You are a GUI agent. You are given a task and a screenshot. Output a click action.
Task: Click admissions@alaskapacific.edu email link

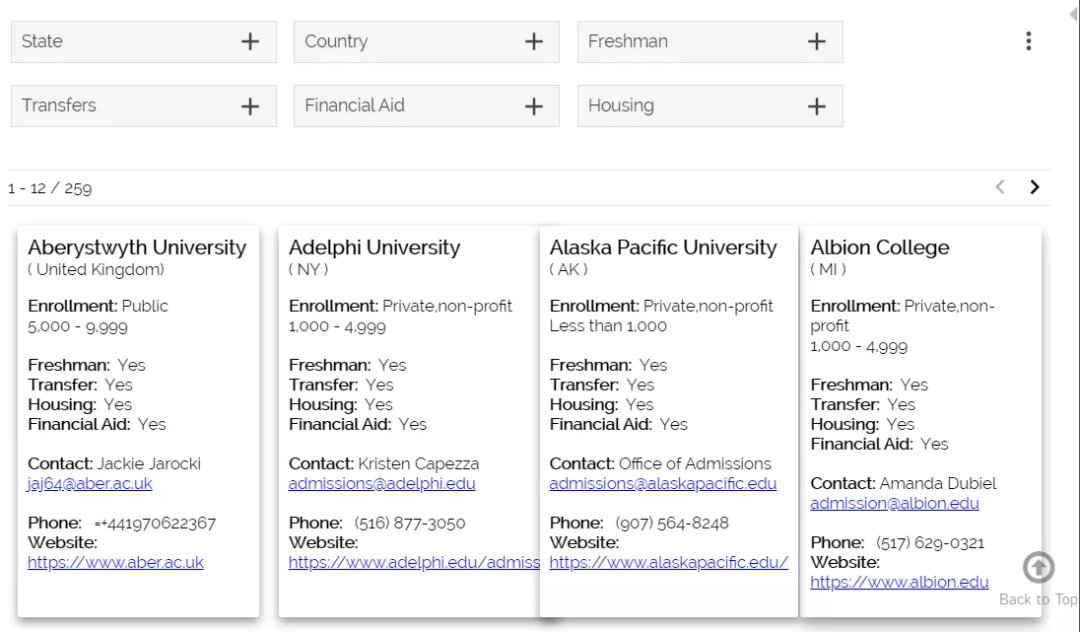pos(663,484)
